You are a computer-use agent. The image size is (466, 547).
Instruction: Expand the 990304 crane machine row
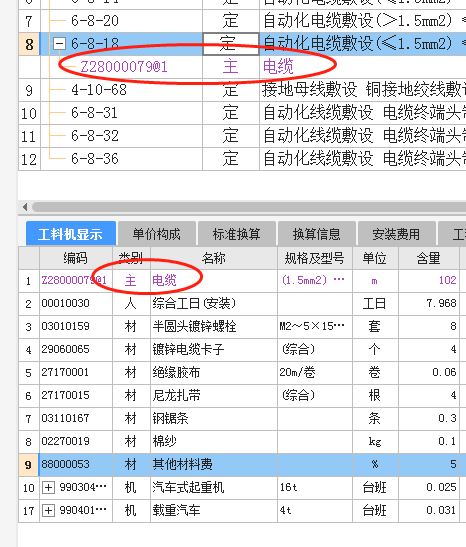coord(48,488)
